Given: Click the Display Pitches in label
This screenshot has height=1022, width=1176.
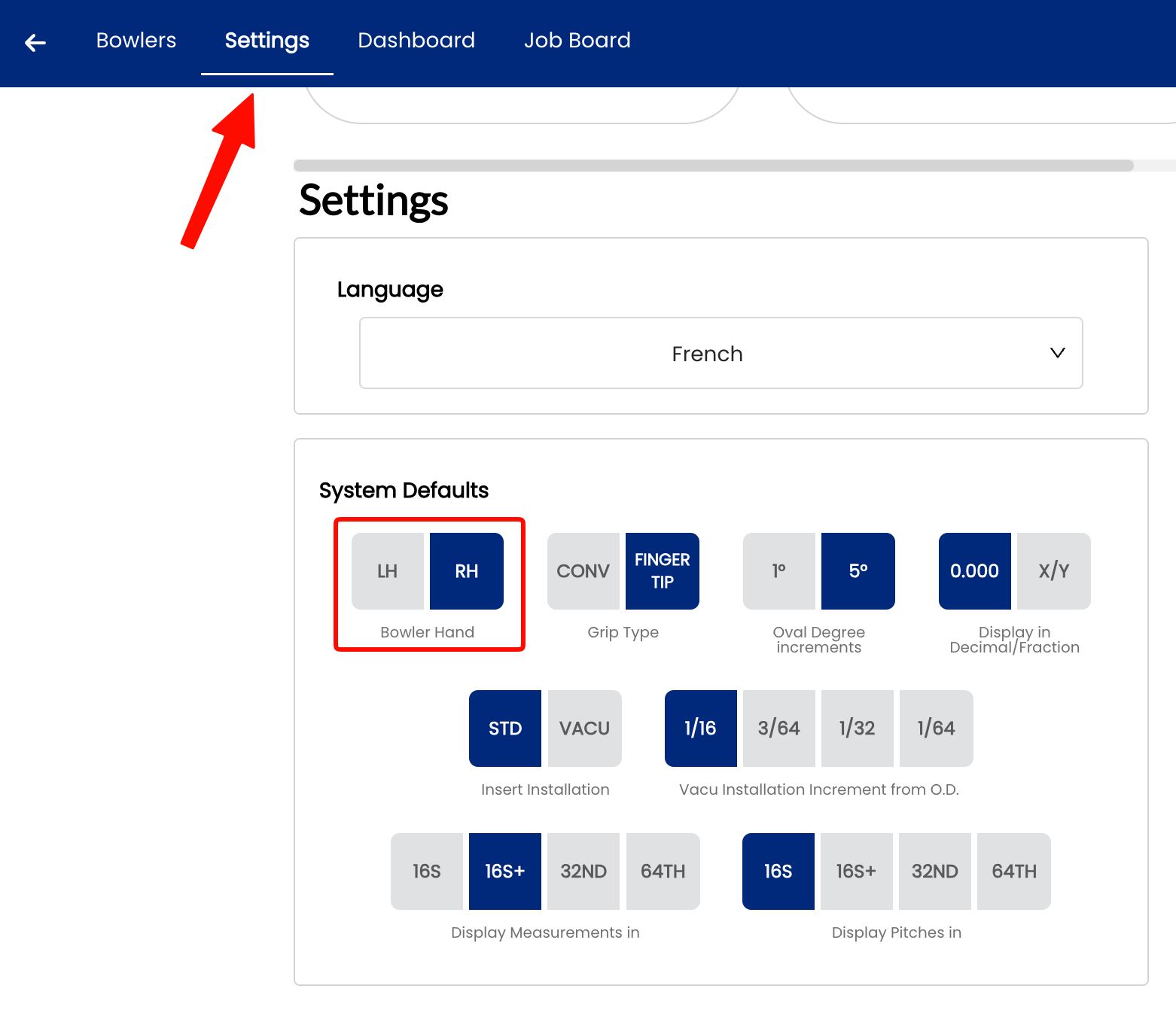Looking at the screenshot, I should click(897, 932).
